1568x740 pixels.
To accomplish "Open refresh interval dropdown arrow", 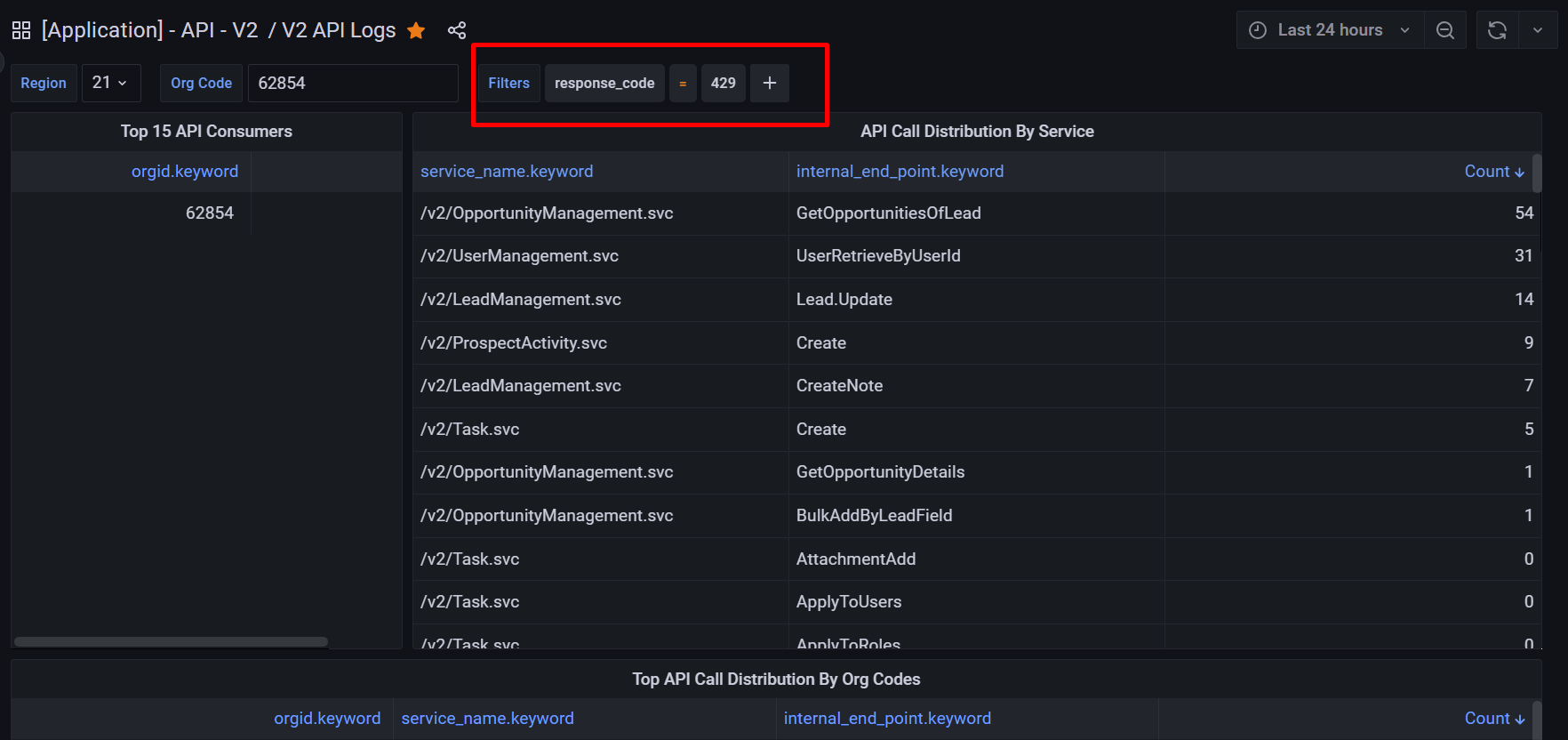I will click(1538, 30).
